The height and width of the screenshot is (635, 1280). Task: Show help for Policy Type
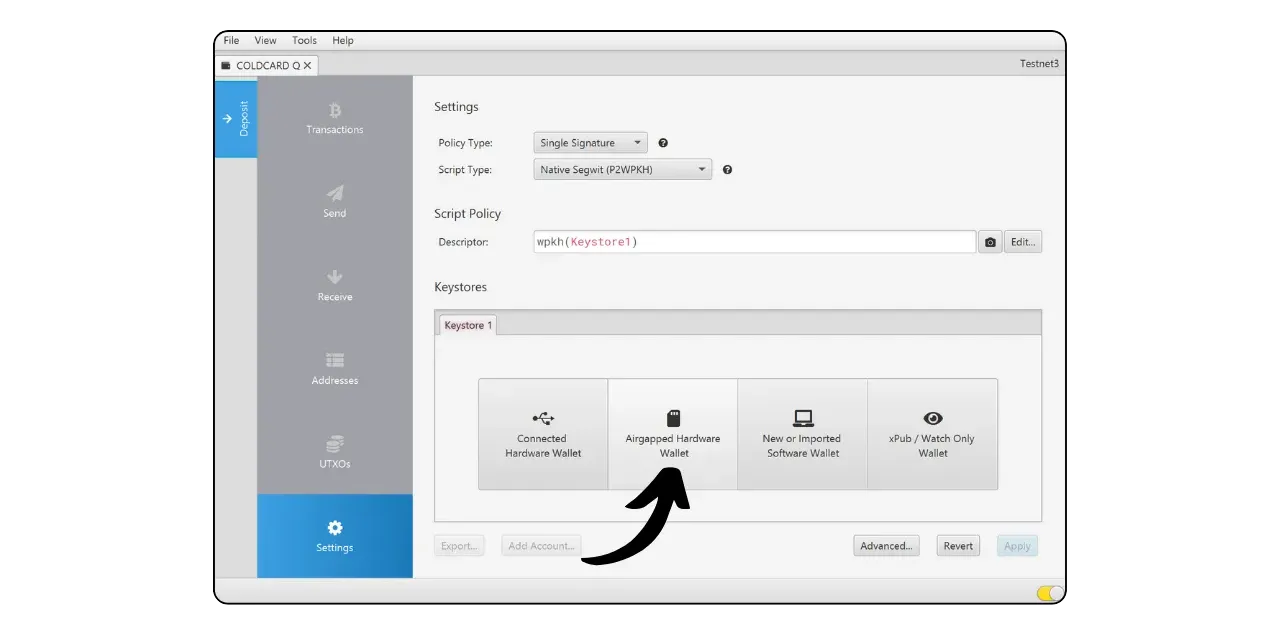(663, 143)
